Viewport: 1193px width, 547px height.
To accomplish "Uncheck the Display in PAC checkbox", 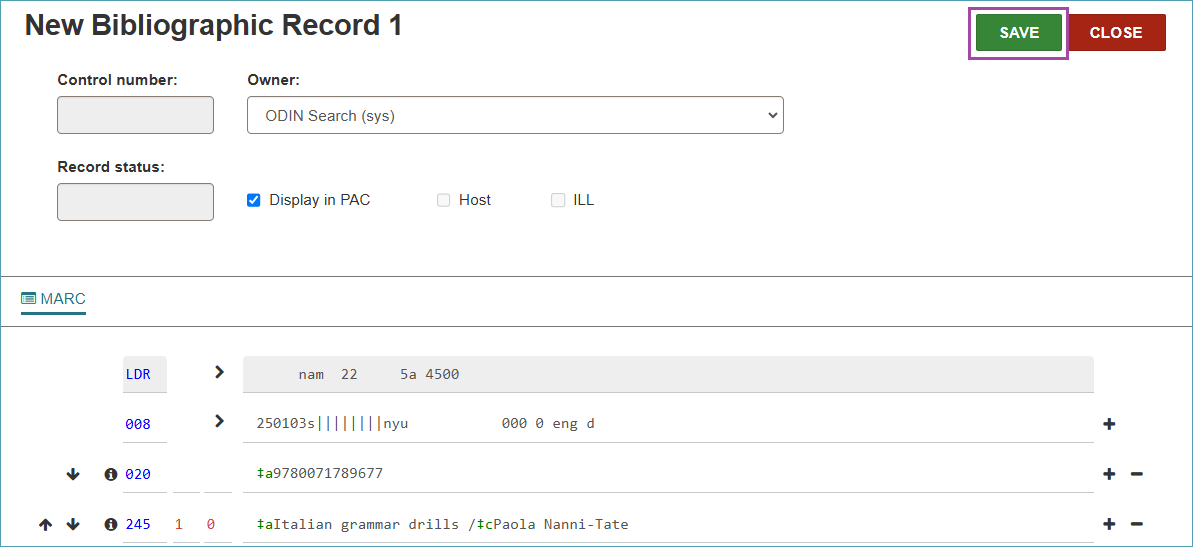I will pos(254,200).
